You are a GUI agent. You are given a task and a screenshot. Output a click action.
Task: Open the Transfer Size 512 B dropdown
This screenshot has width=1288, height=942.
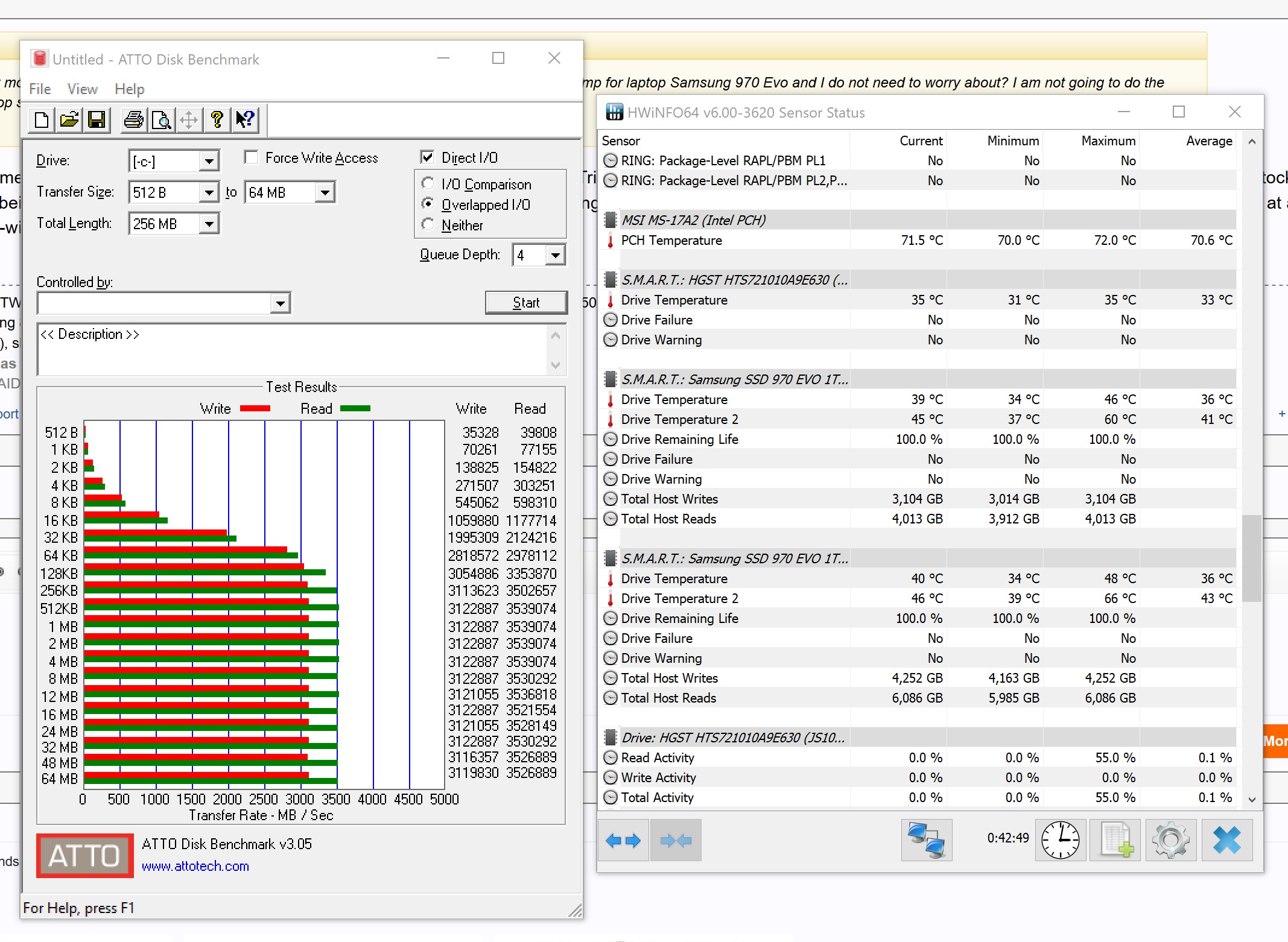click(x=209, y=192)
